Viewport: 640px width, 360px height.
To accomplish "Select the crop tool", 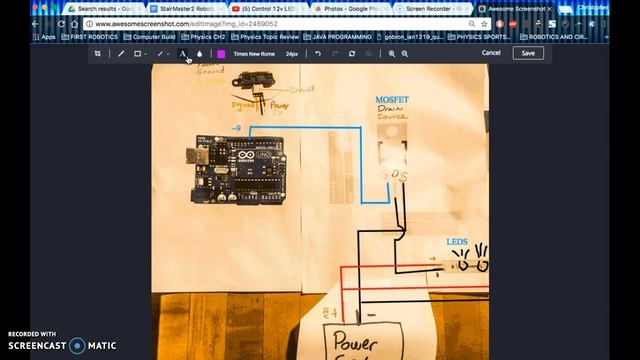I will (x=98, y=53).
